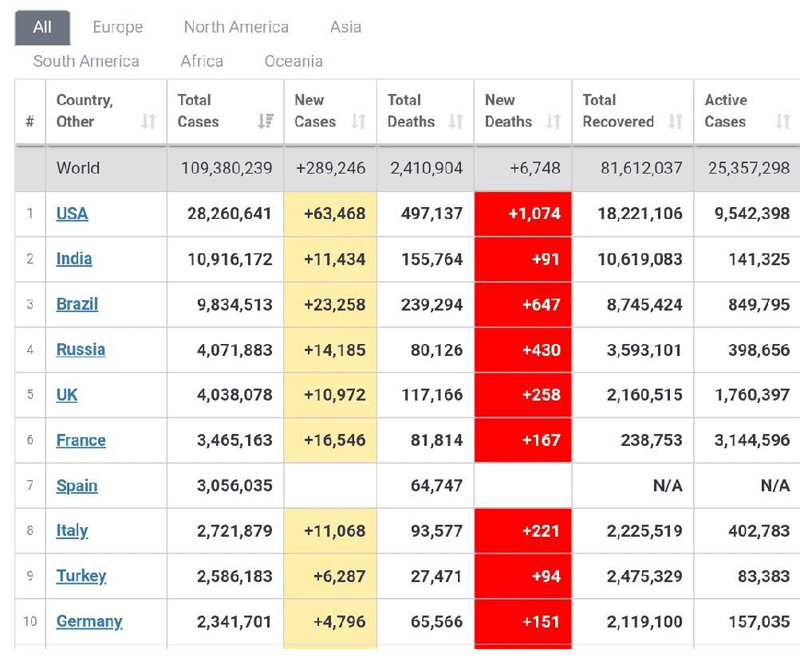The image size is (800, 662).
Task: View South America statistics tab
Action: [85, 62]
